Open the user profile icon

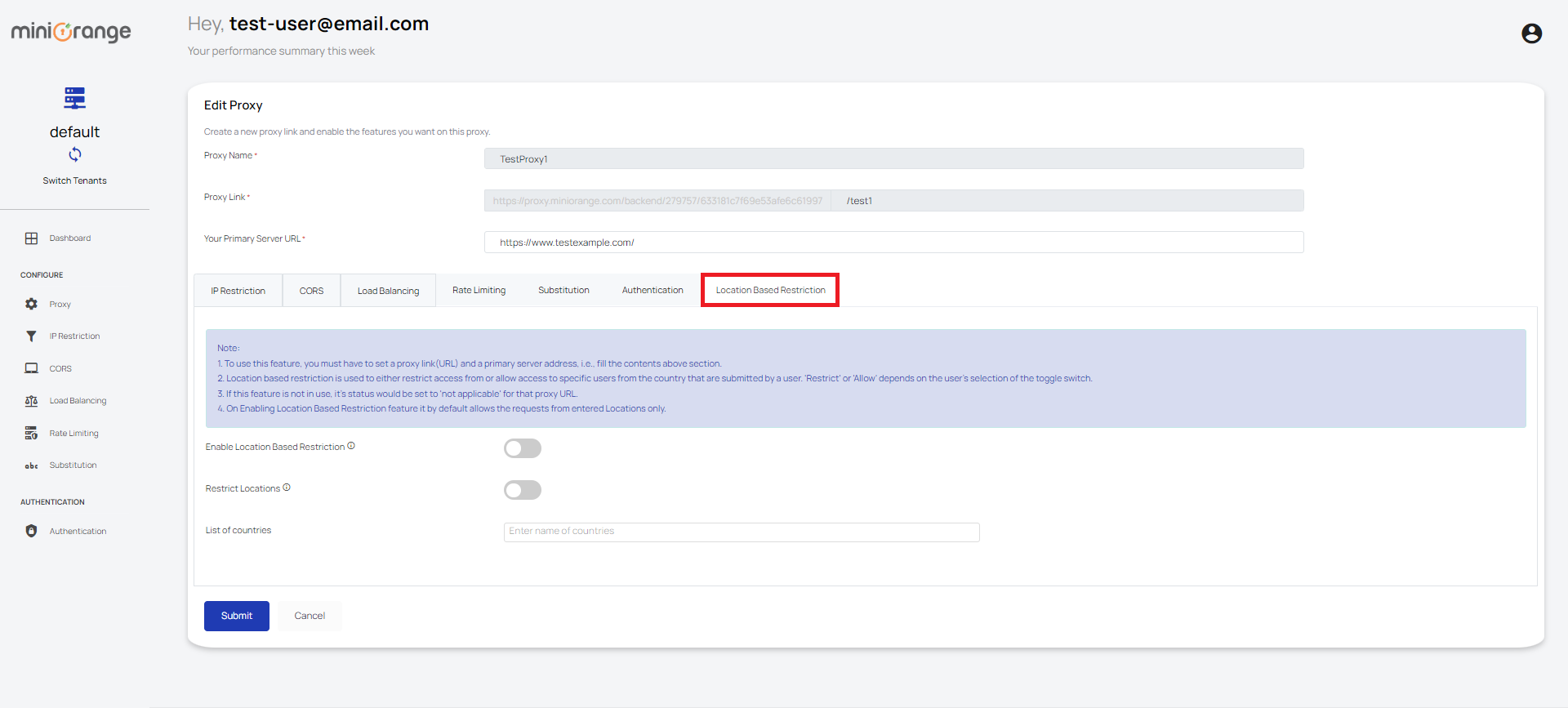(1531, 33)
